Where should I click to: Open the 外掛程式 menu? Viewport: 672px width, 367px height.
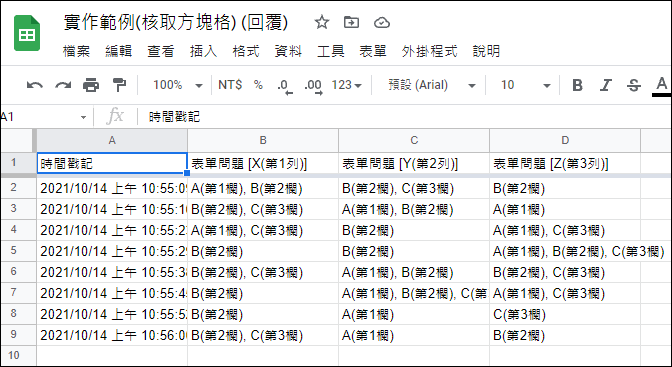point(429,51)
